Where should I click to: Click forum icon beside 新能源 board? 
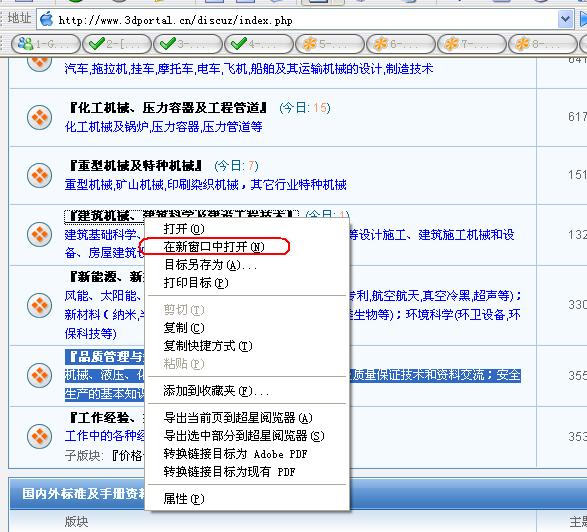tap(40, 305)
